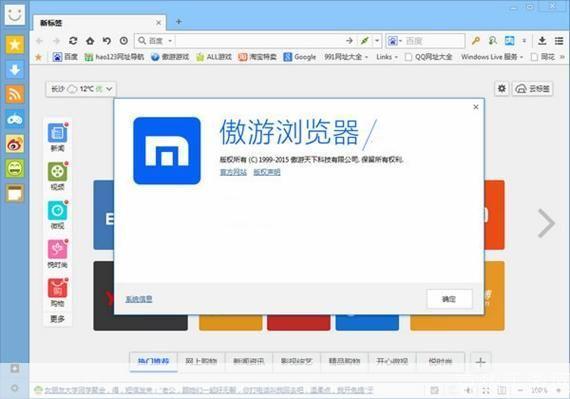Viewport: 570px width, 399px height.
Task: Click 确定 in the About dialog
Action: click(449, 299)
